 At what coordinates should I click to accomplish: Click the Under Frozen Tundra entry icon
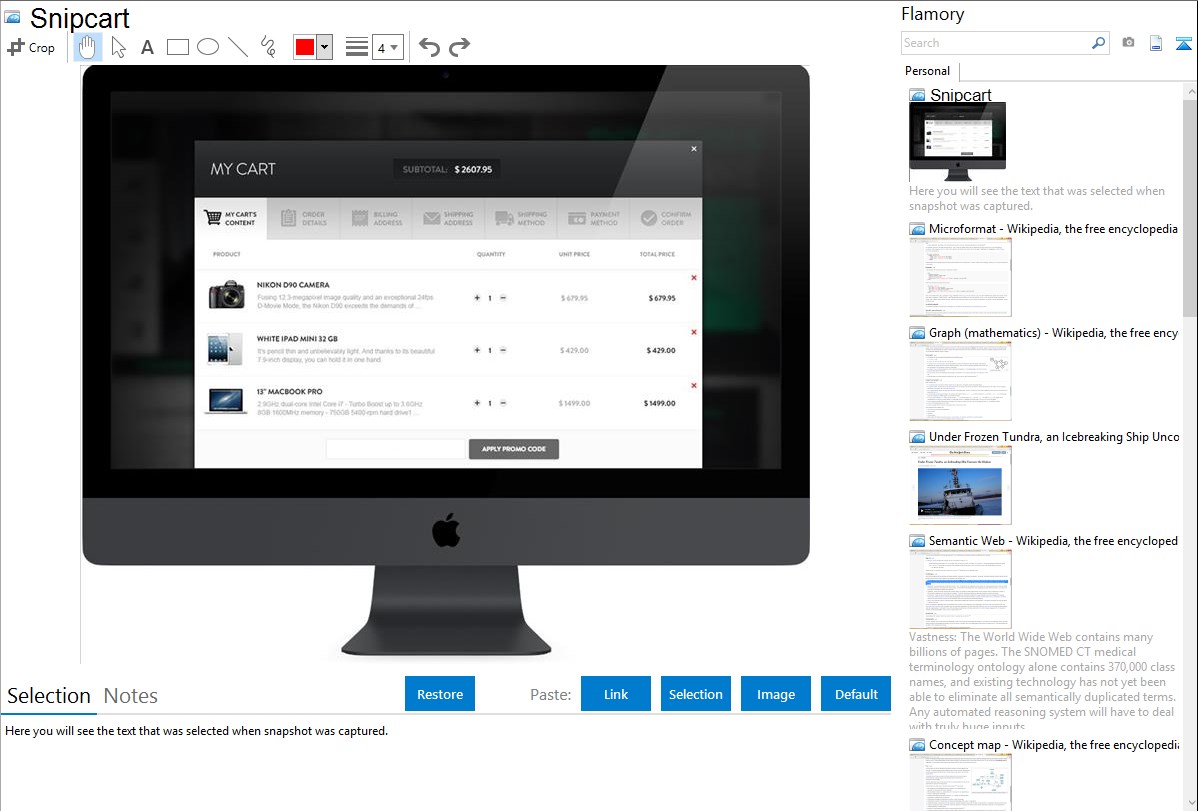[x=917, y=437]
